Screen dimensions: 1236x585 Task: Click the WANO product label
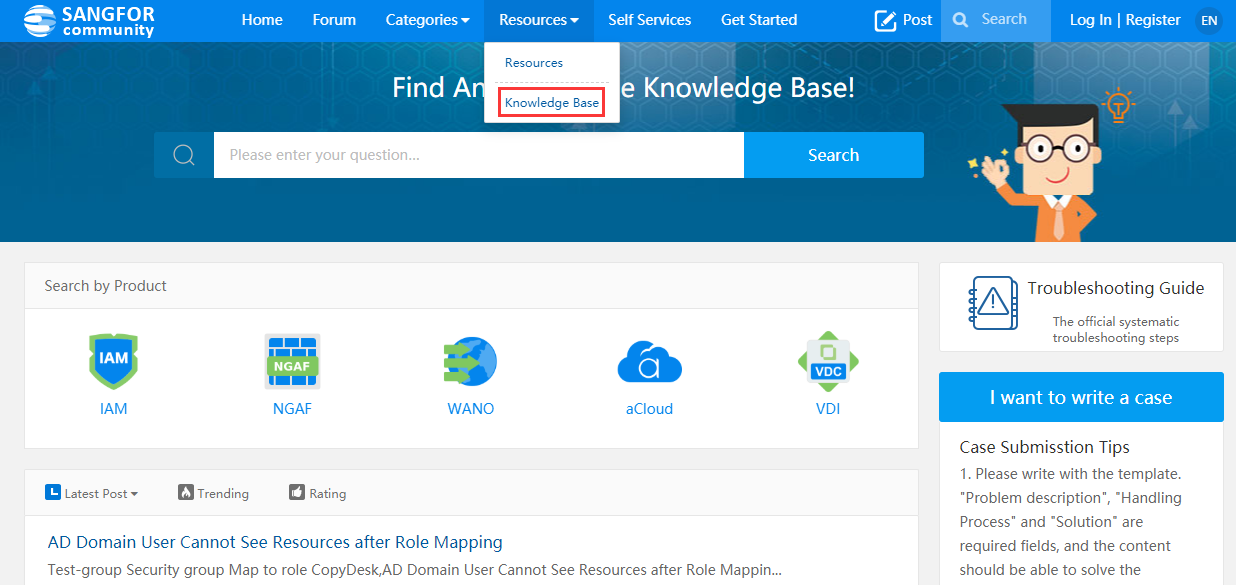[470, 408]
